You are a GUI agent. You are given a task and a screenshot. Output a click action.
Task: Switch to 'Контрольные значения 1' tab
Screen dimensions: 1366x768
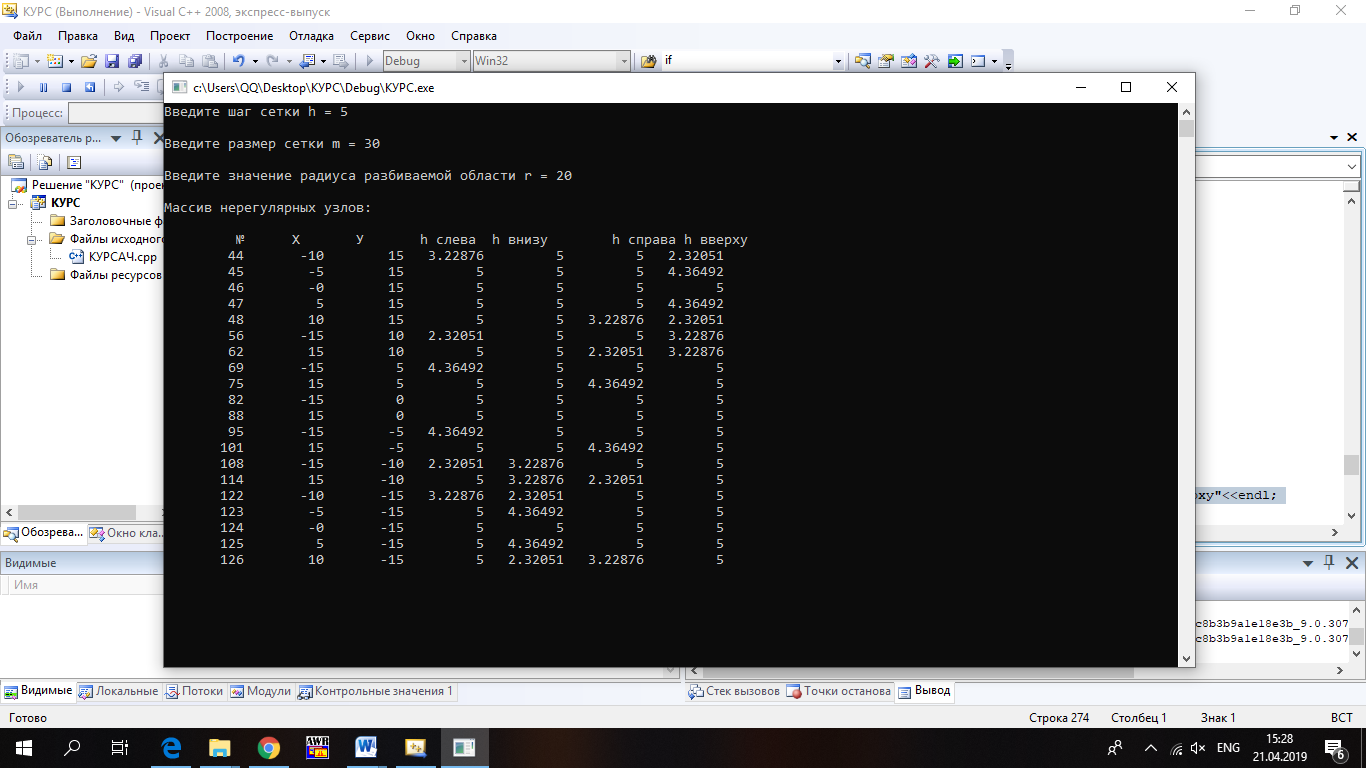tap(376, 691)
